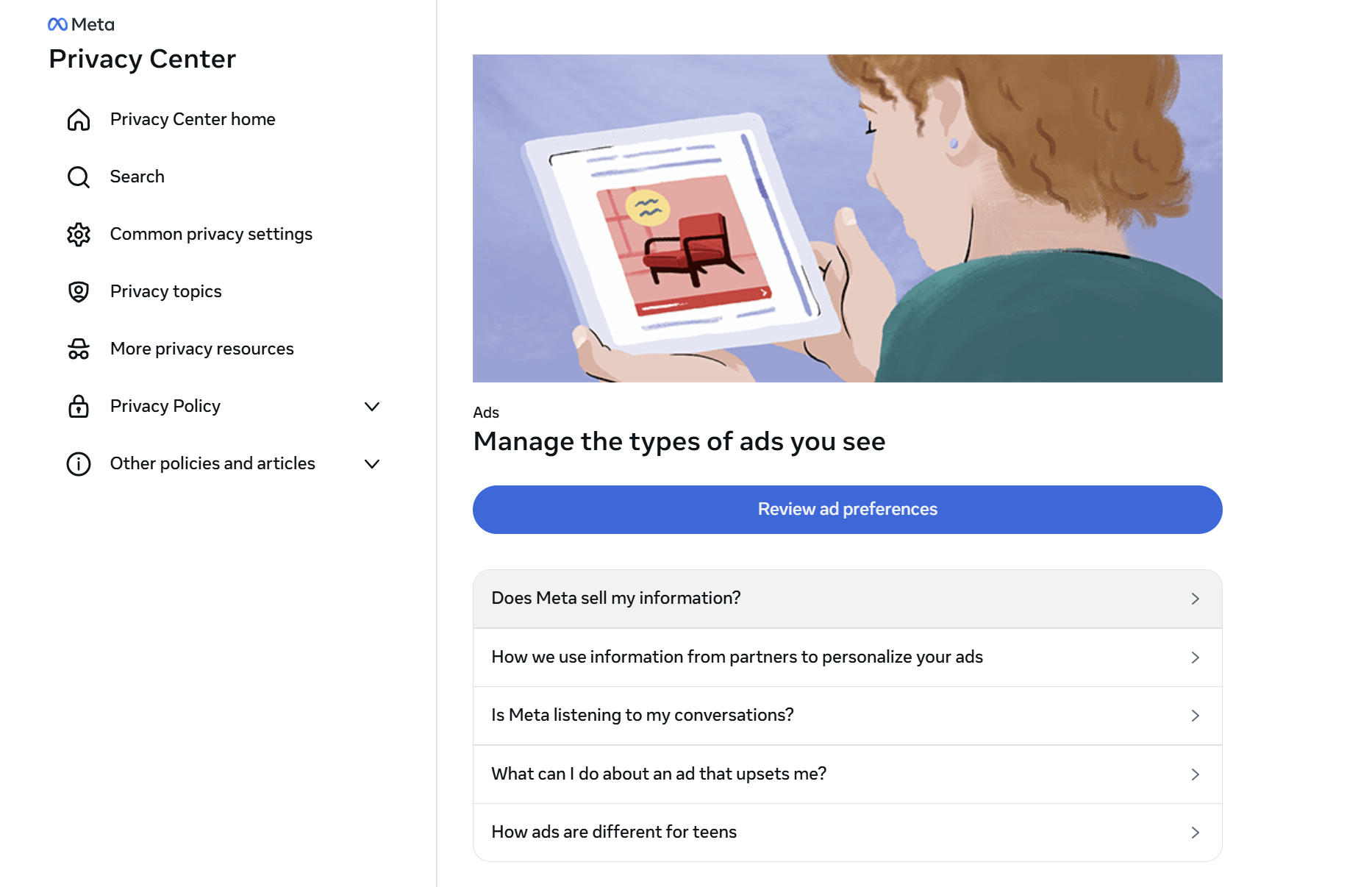Viewport: 1372px width, 887px height.
Task: Select the Privacy topics menu item
Action: coord(165,291)
